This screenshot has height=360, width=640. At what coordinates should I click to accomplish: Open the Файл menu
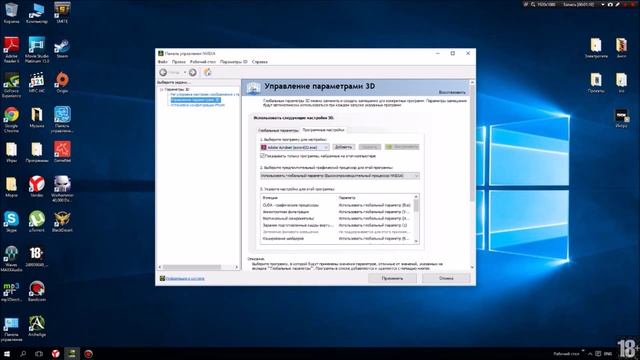(x=162, y=62)
